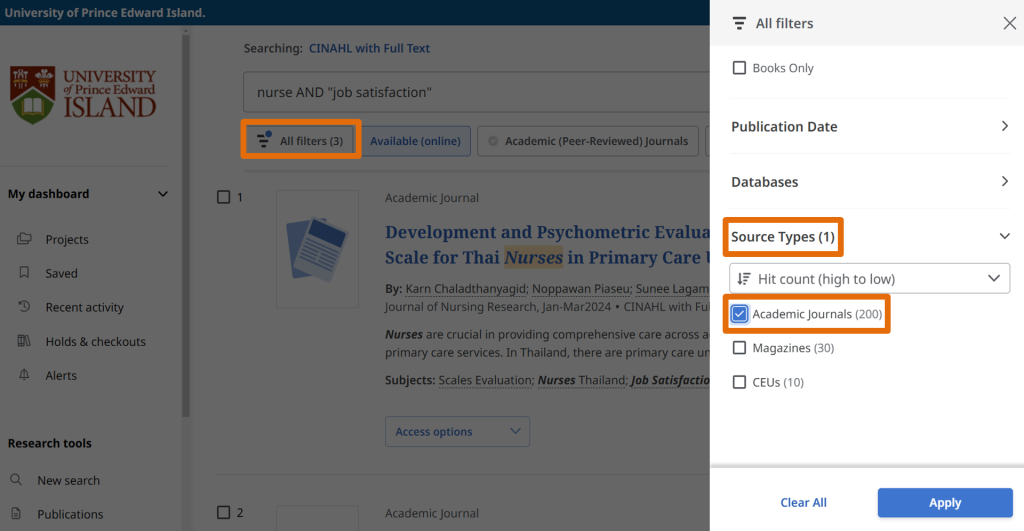This screenshot has height=531, width=1024.
Task: Open the Hit count sort dropdown
Action: point(869,278)
